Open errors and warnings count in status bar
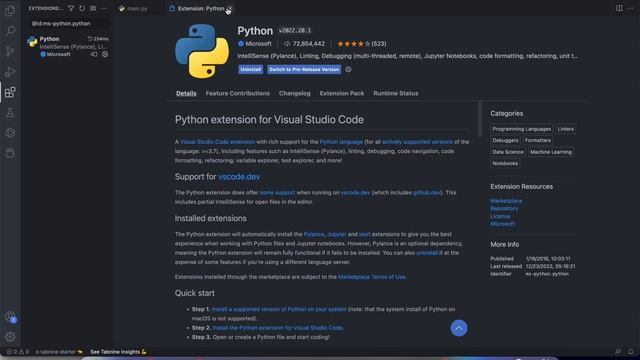Image resolution: width=640 pixels, height=360 pixels. click(x=17, y=351)
